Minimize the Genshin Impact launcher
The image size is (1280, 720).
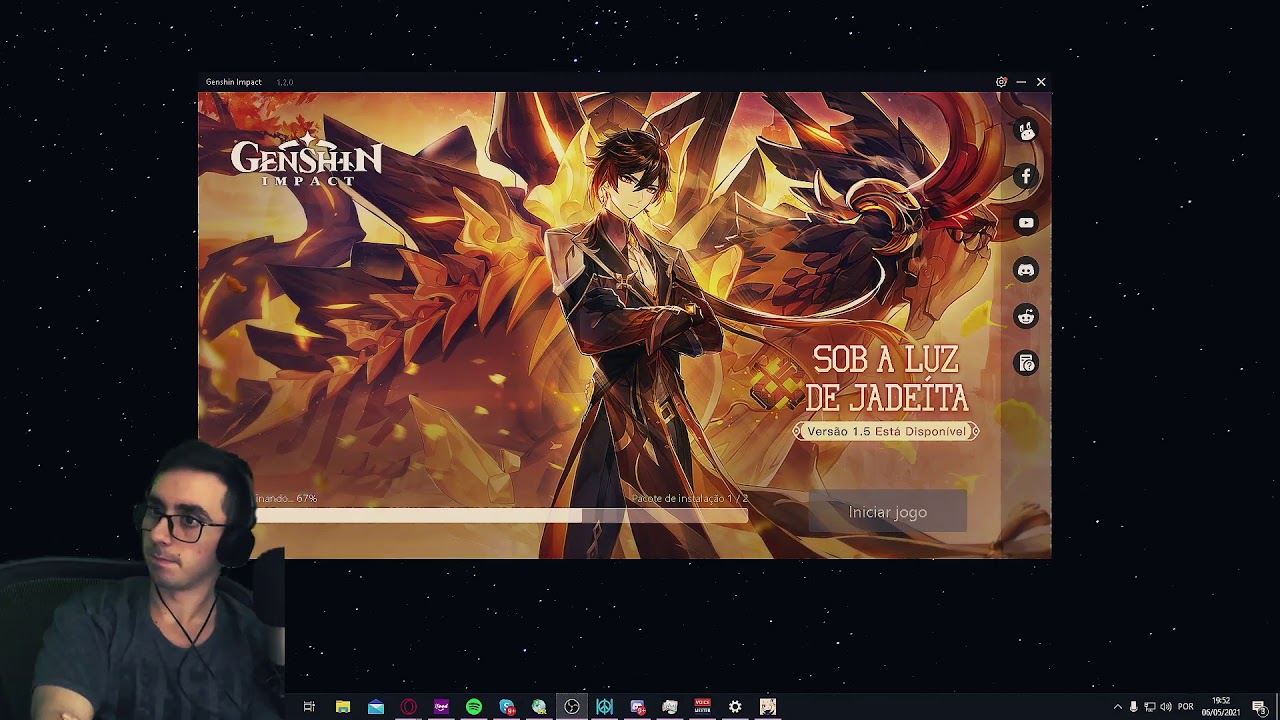[x=1021, y=82]
